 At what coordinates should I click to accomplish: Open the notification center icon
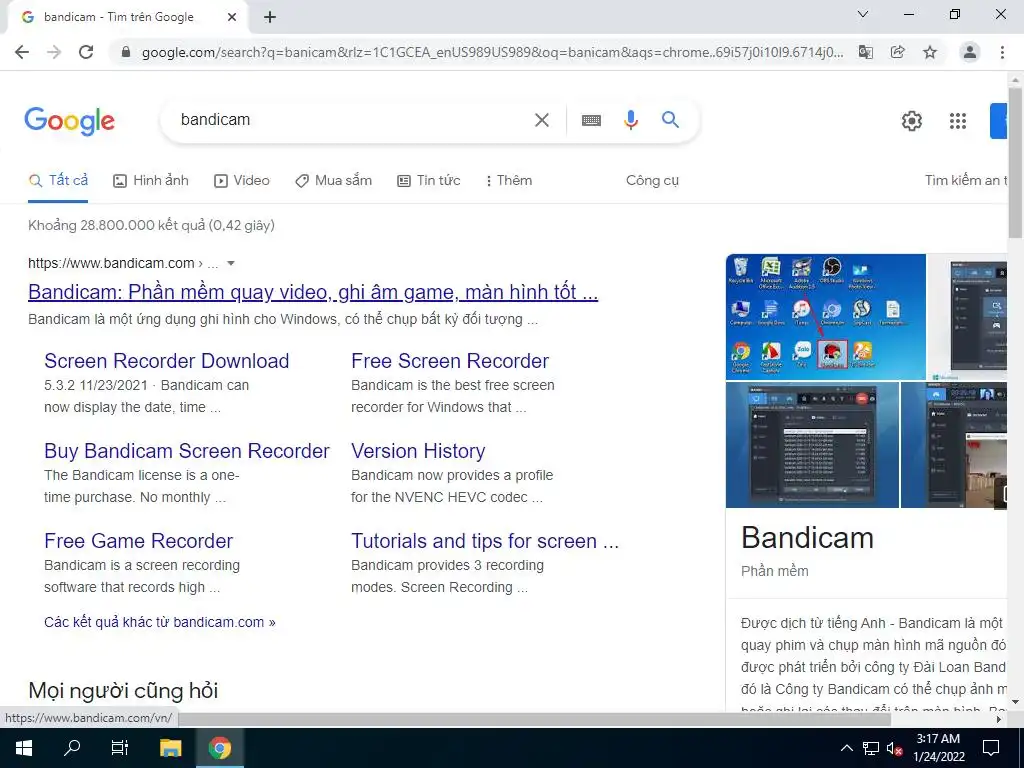point(991,748)
